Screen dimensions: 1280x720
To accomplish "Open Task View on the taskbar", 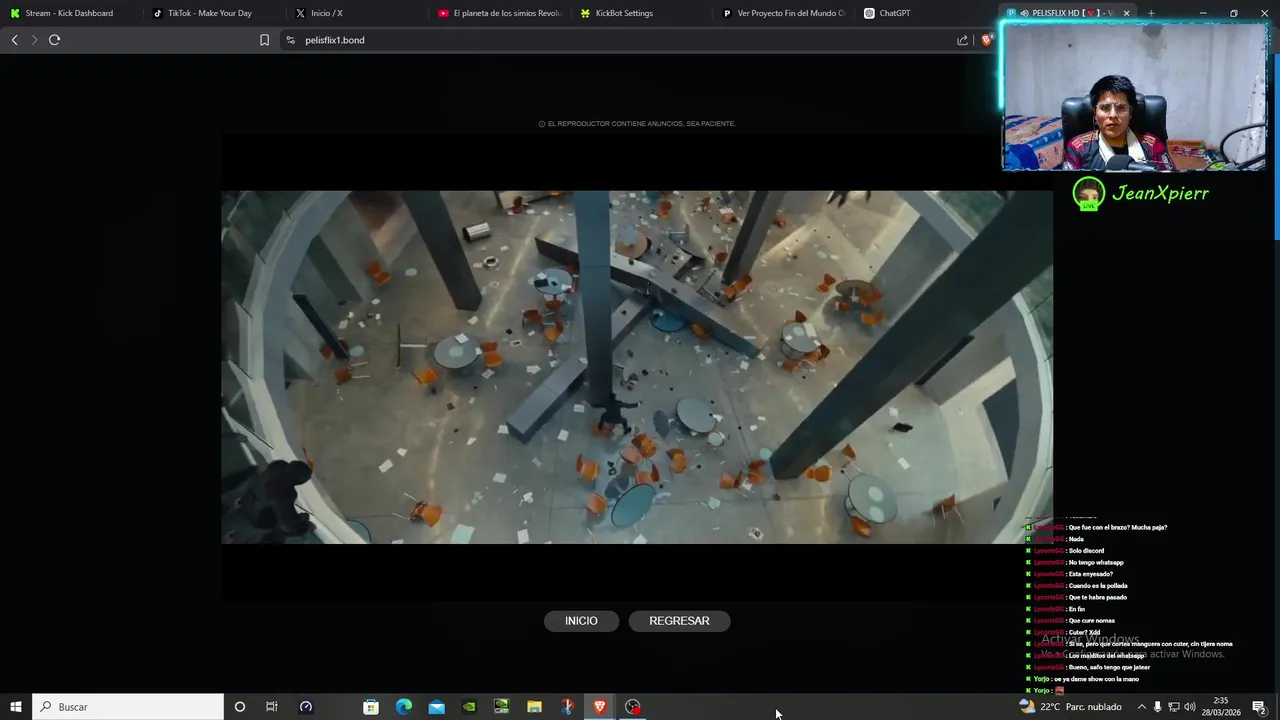I will point(271,707).
